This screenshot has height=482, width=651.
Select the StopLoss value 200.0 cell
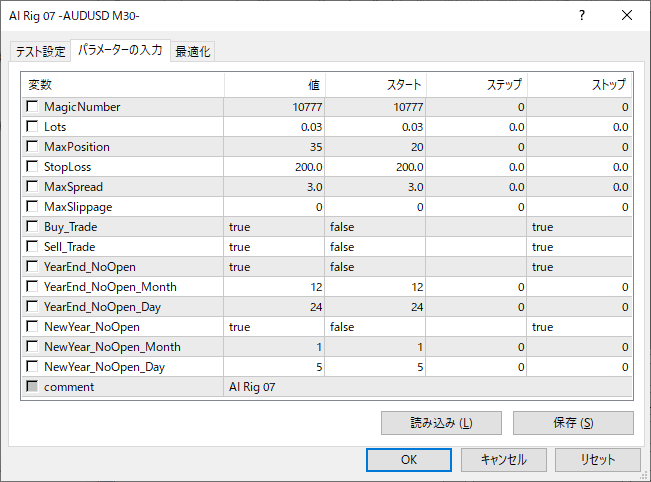point(274,166)
